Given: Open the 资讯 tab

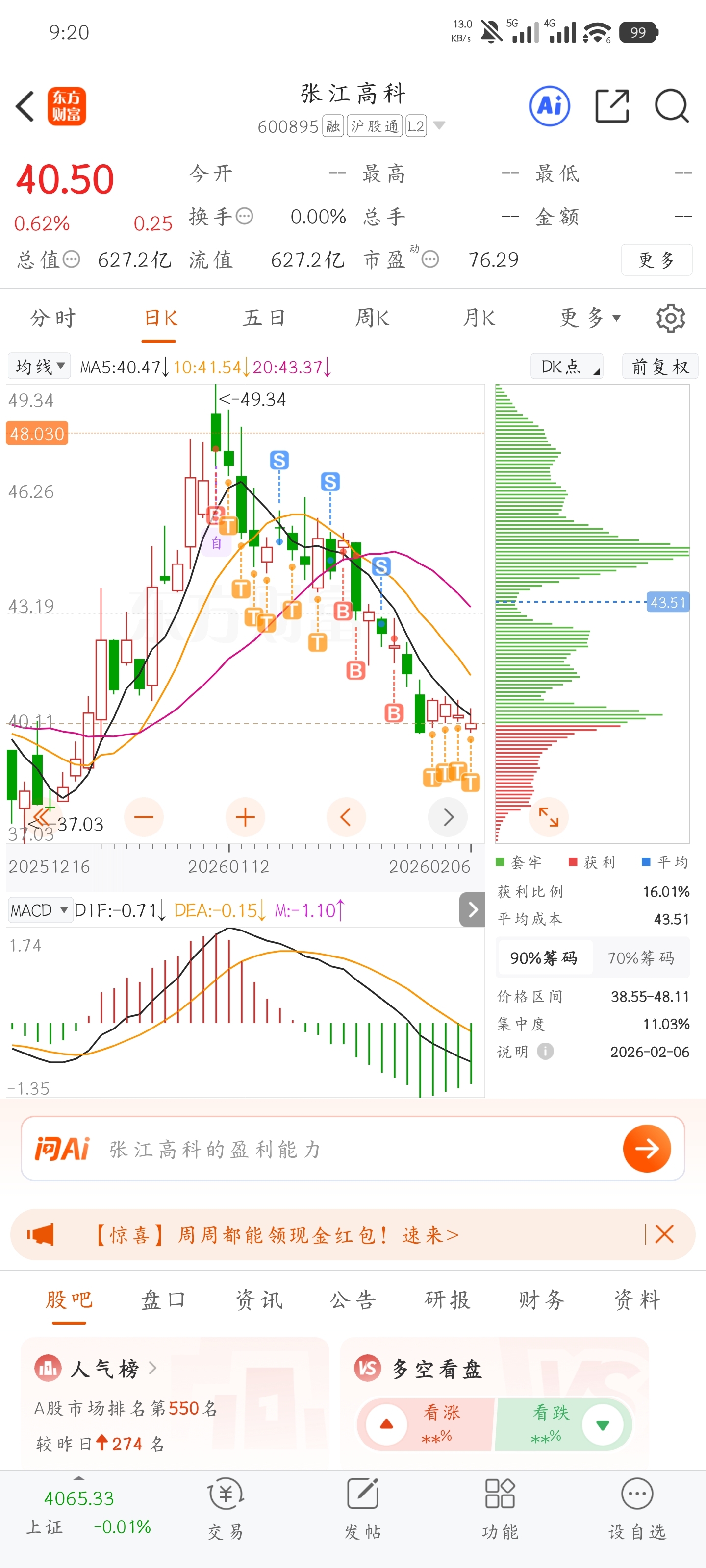Looking at the screenshot, I should coord(259,1299).
